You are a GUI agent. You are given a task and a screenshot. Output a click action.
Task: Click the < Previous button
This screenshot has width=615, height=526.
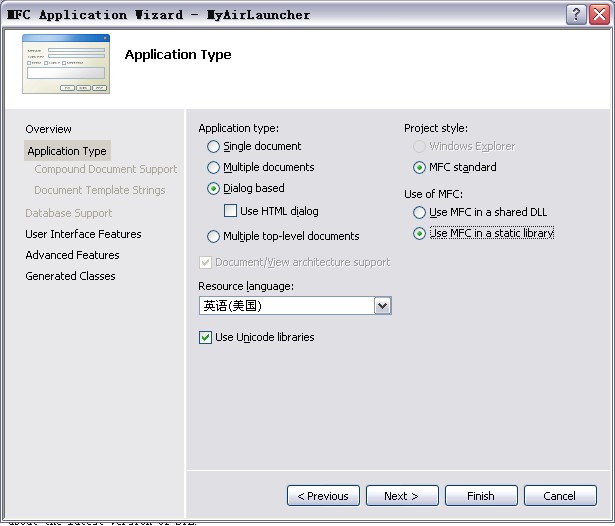coord(323,496)
